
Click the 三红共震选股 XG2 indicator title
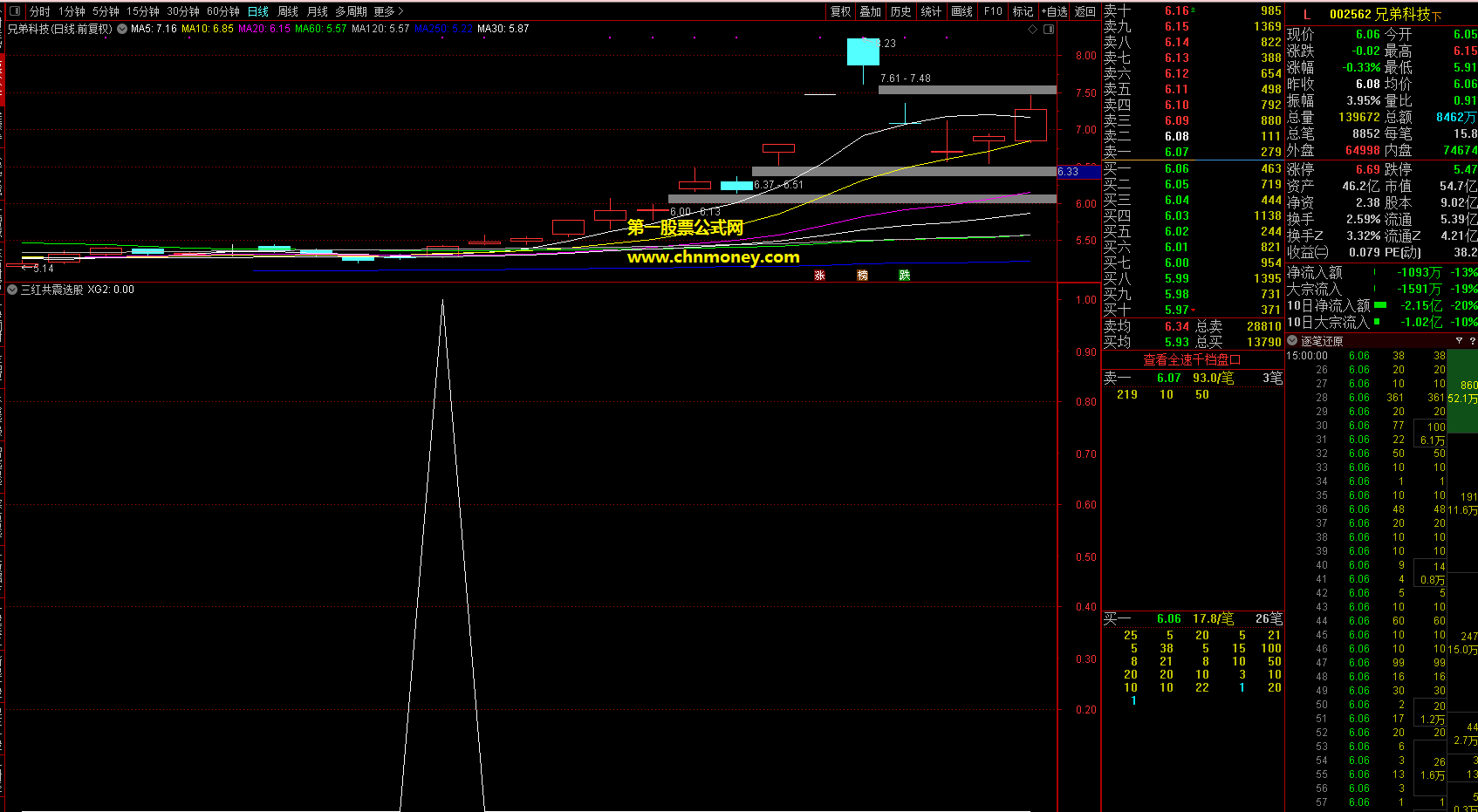(78, 290)
